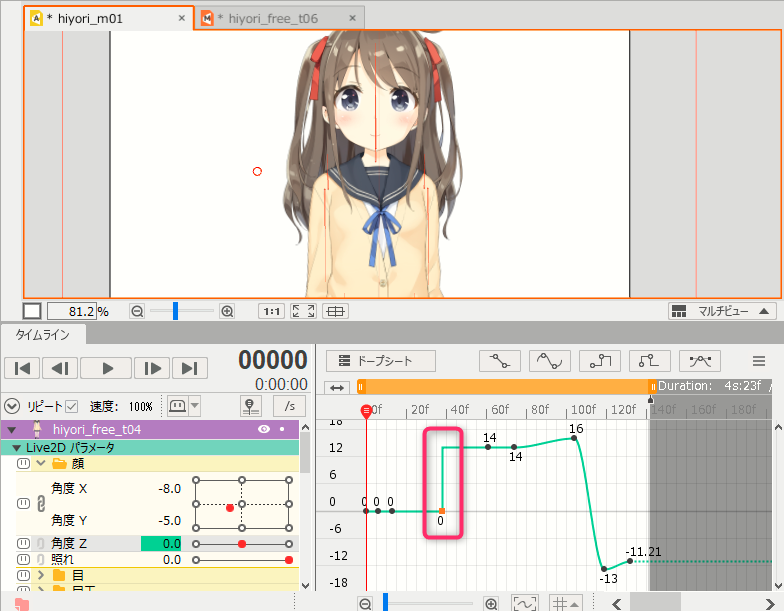Zoom in the graph editor timeline
Viewport: 784px width, 611px height.
click(491, 603)
